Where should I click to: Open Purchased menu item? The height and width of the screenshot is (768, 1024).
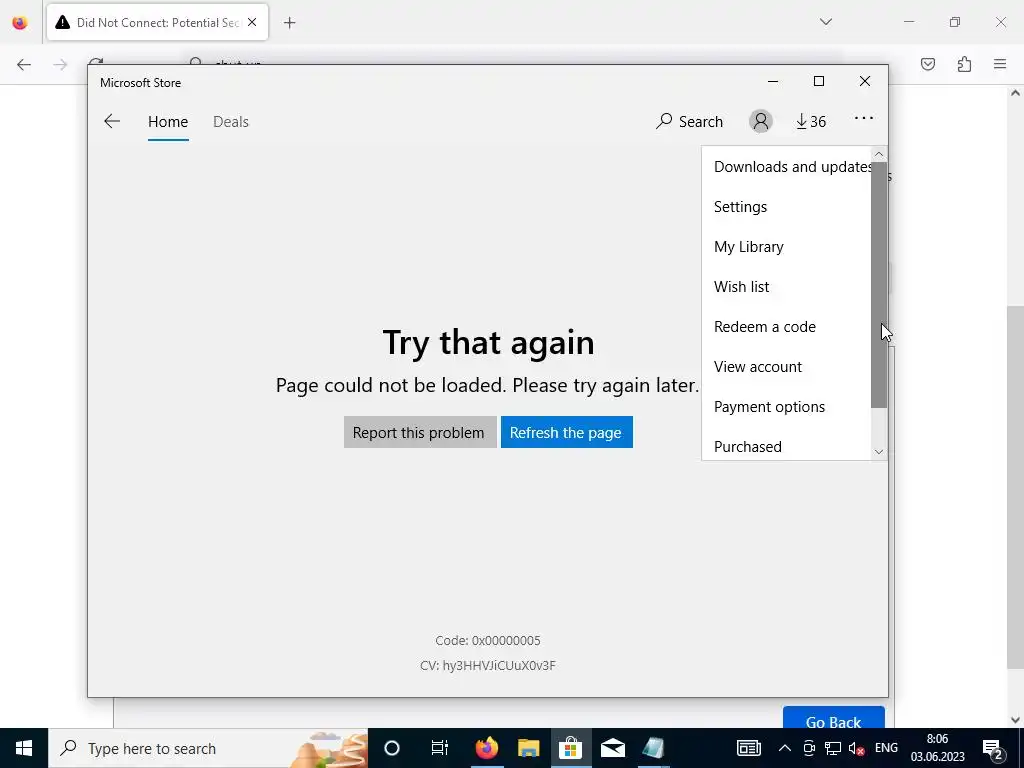click(786, 446)
